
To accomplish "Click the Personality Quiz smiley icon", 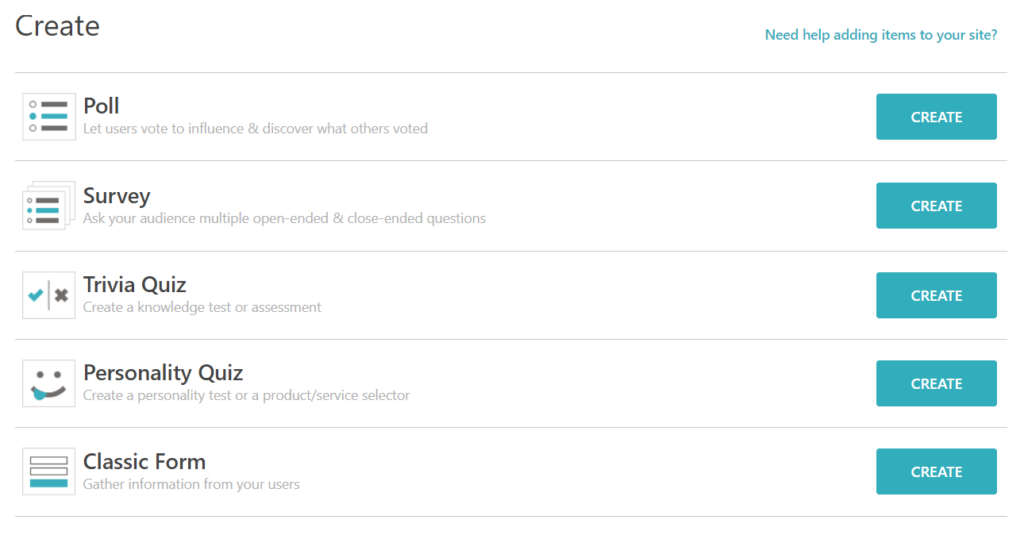I will tap(49, 383).
